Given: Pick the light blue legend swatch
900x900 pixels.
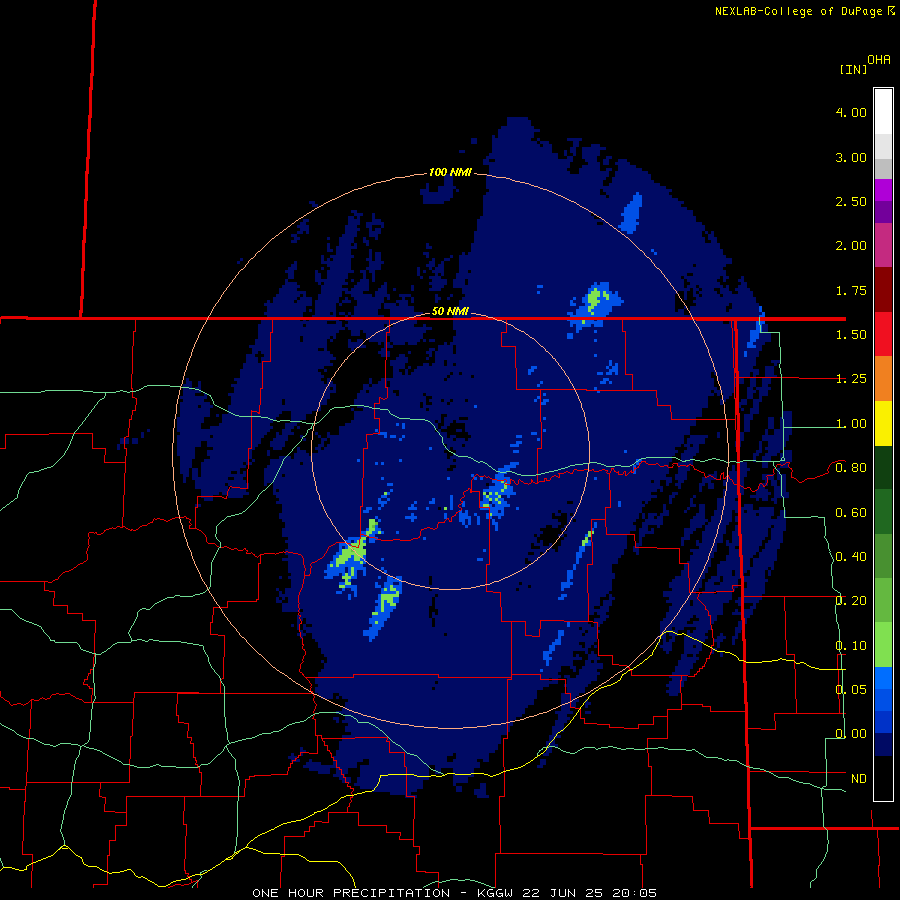Looking at the screenshot, I should (x=883, y=678).
